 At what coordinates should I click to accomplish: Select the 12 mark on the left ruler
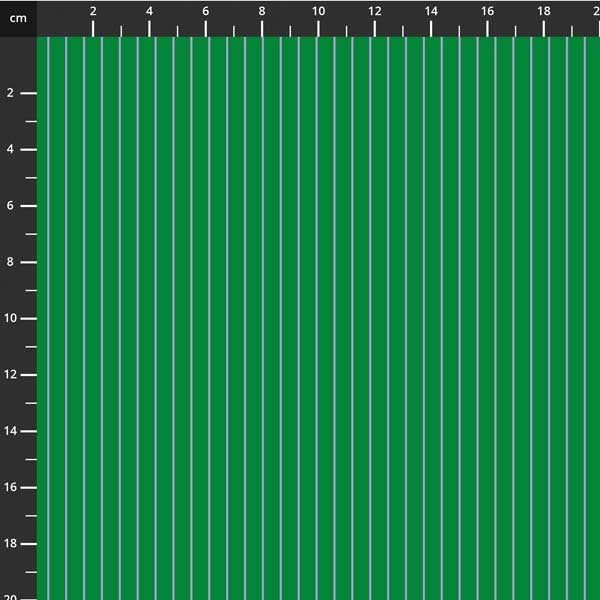click(x=10, y=375)
